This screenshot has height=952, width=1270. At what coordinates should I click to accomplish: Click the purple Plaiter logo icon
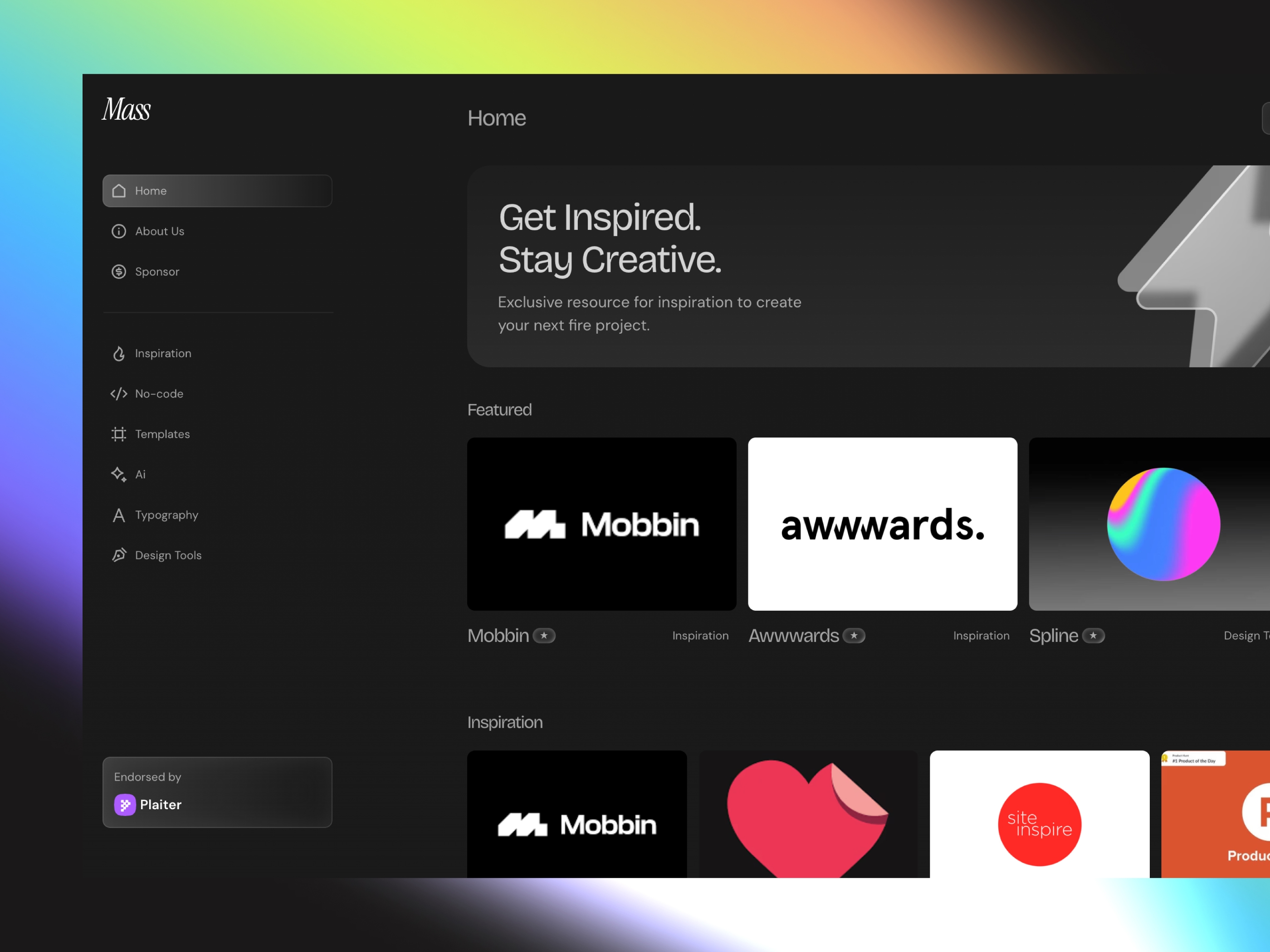click(125, 805)
